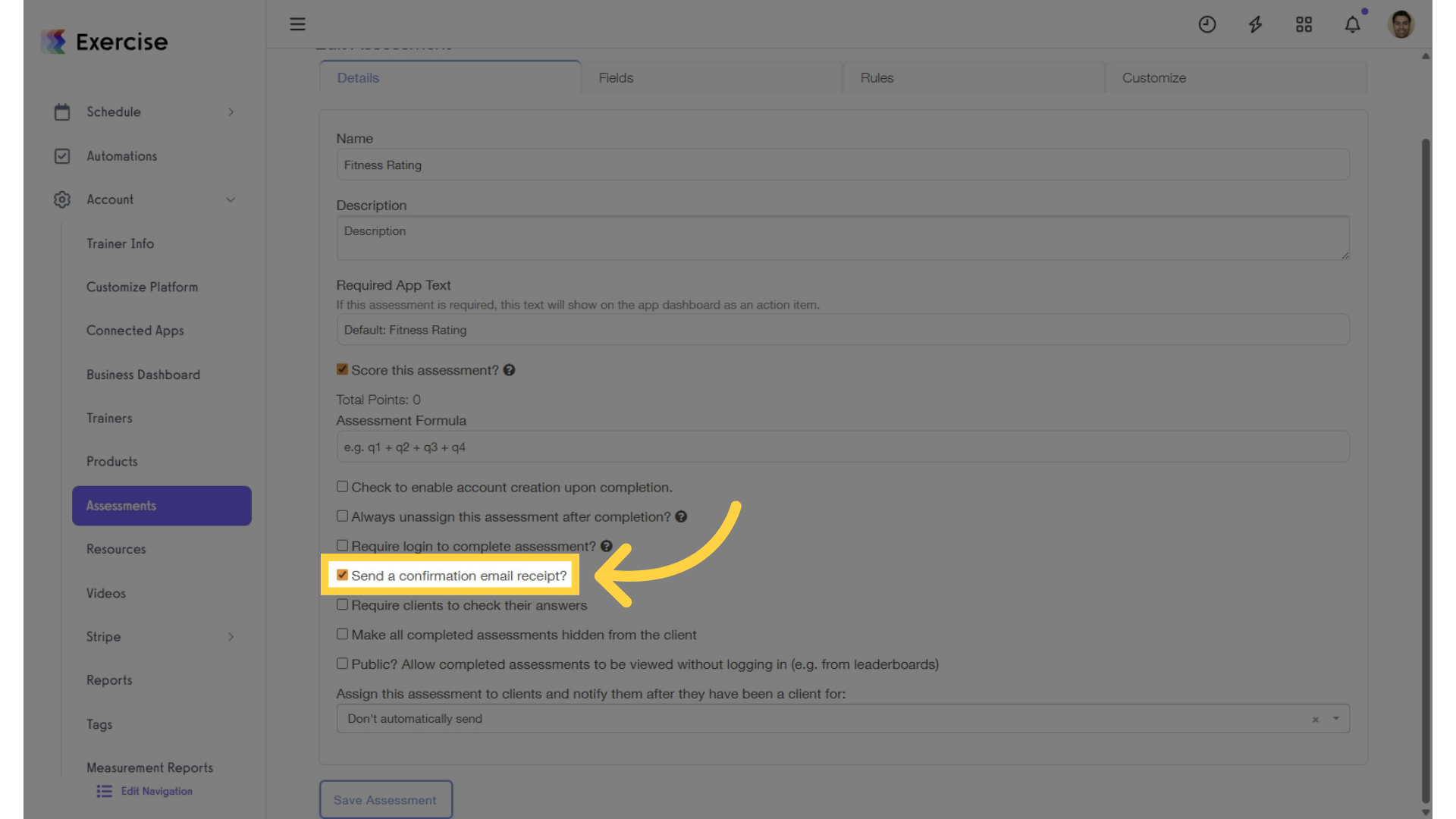Click the vertical page scrollbar

1426,470
